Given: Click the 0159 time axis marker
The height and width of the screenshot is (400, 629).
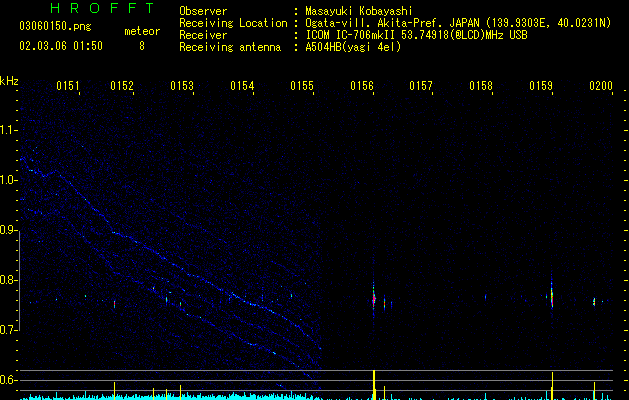Looking at the screenshot, I should click(x=541, y=86).
